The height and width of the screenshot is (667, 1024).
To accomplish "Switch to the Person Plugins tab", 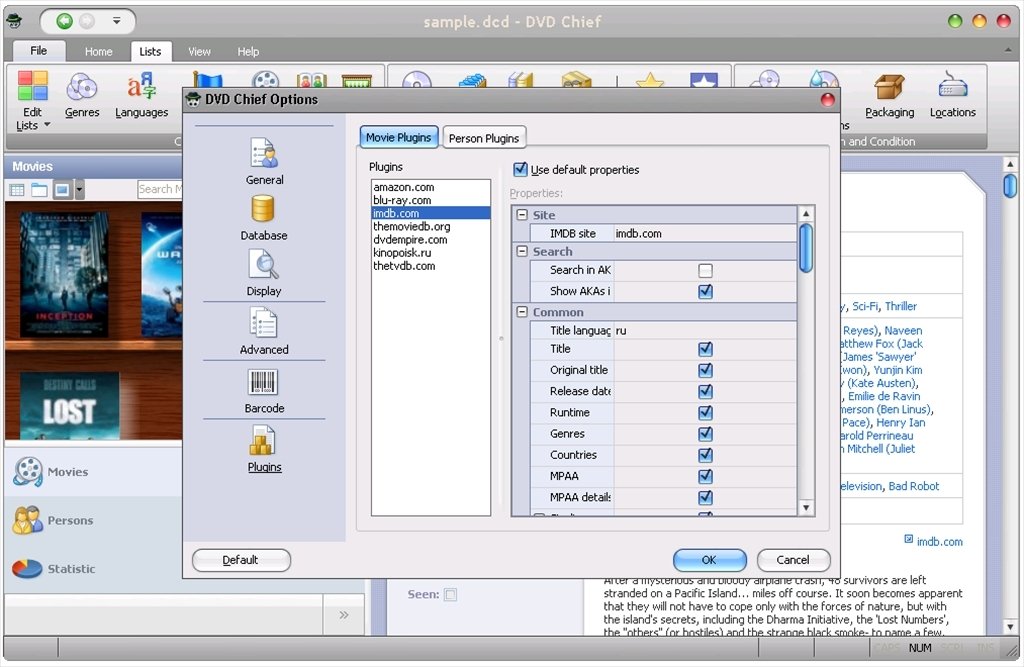I will [484, 138].
